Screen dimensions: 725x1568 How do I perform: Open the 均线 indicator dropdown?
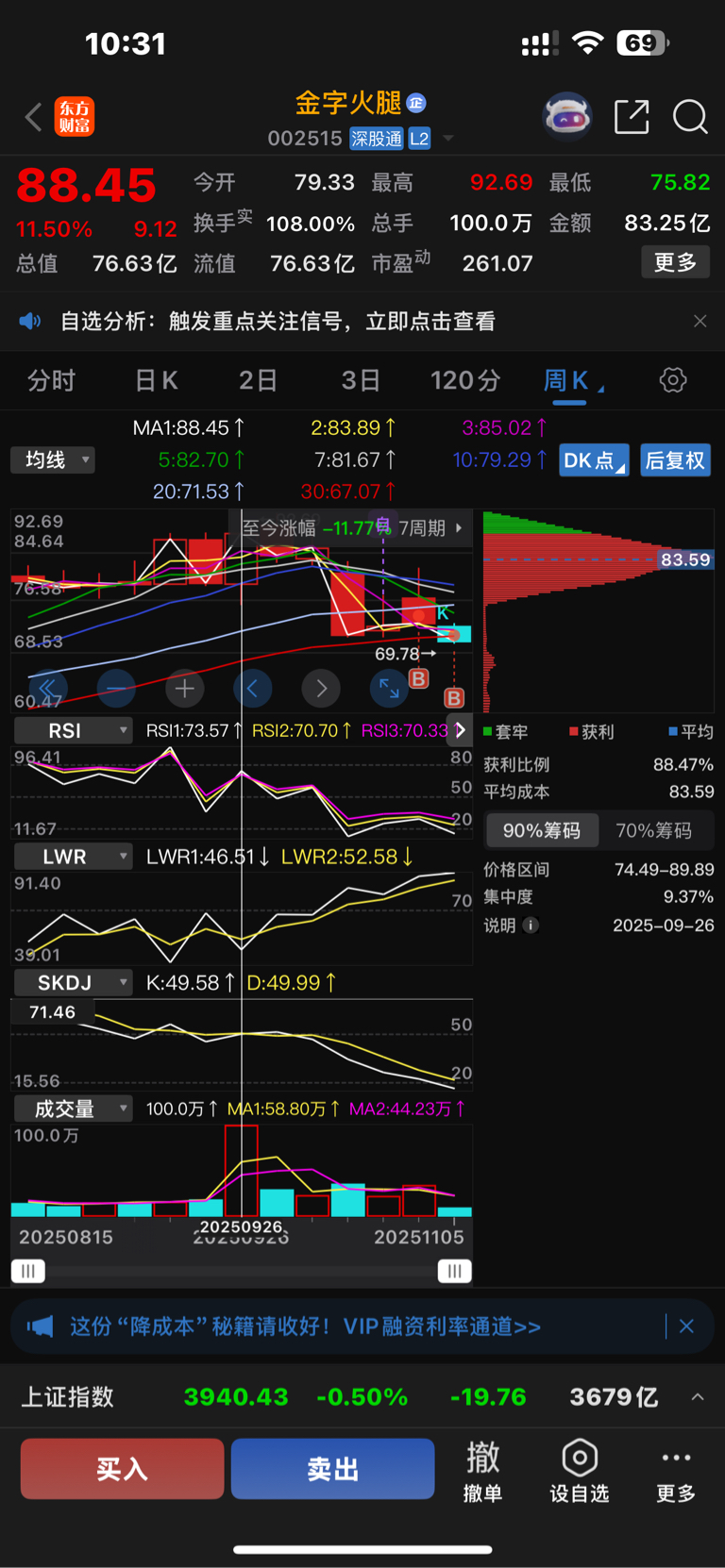(x=53, y=459)
